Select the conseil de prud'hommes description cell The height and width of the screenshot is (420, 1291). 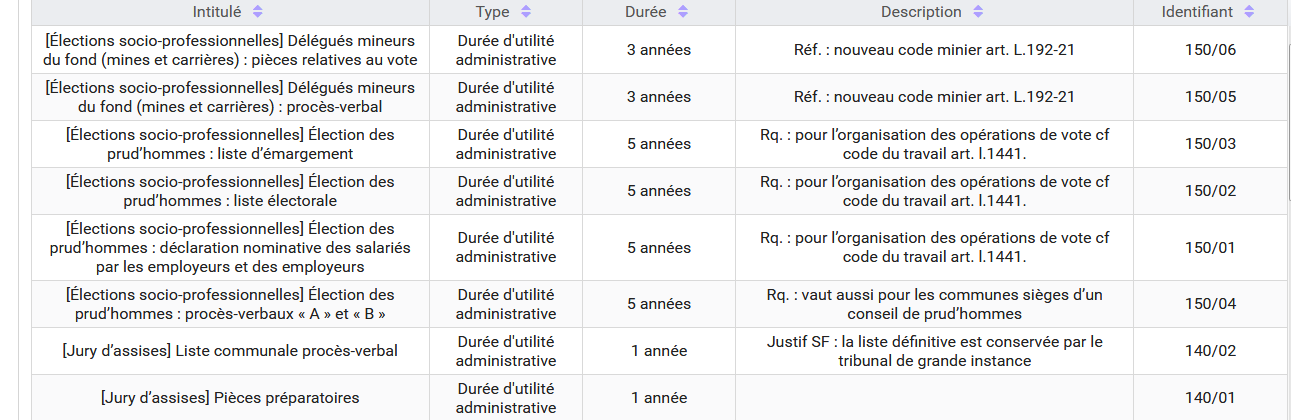click(934, 304)
